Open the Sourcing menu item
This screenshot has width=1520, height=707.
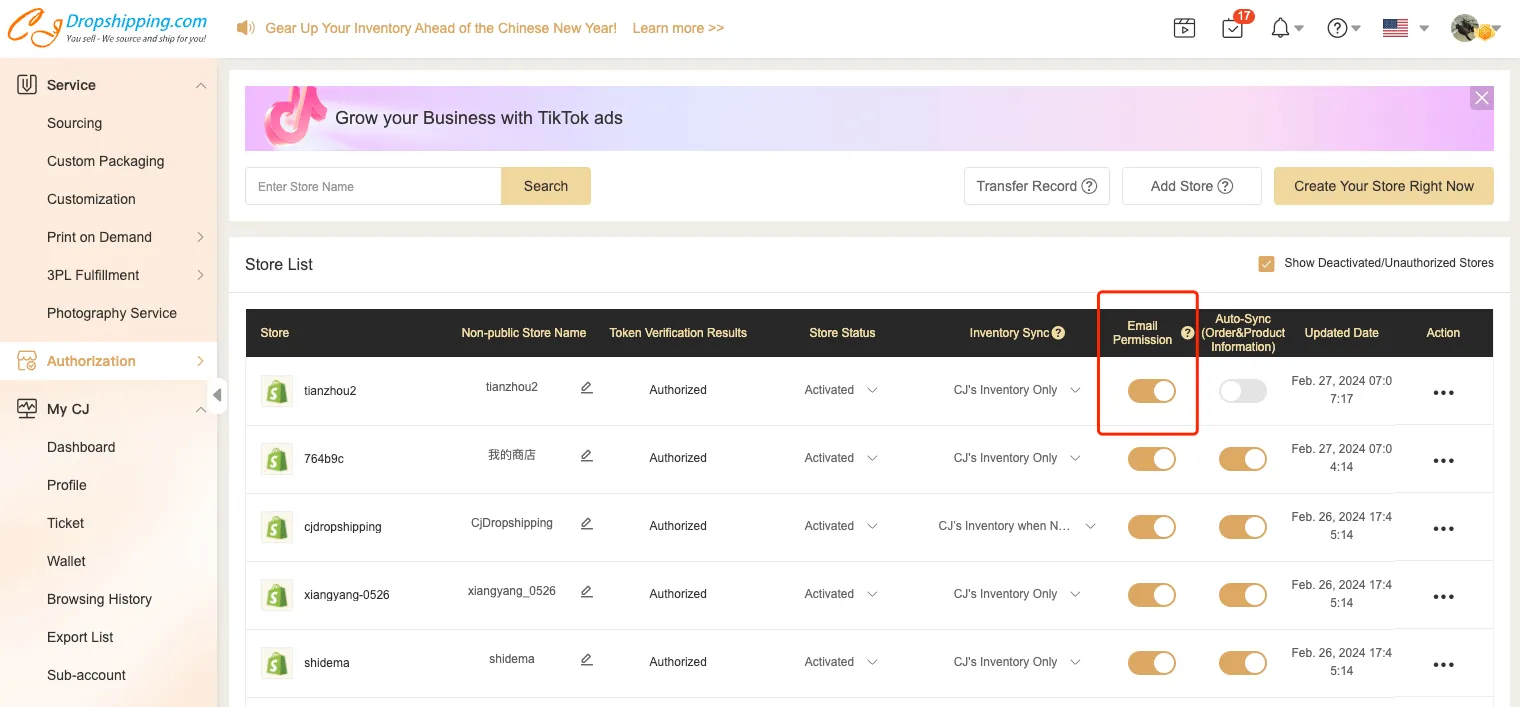click(75, 123)
